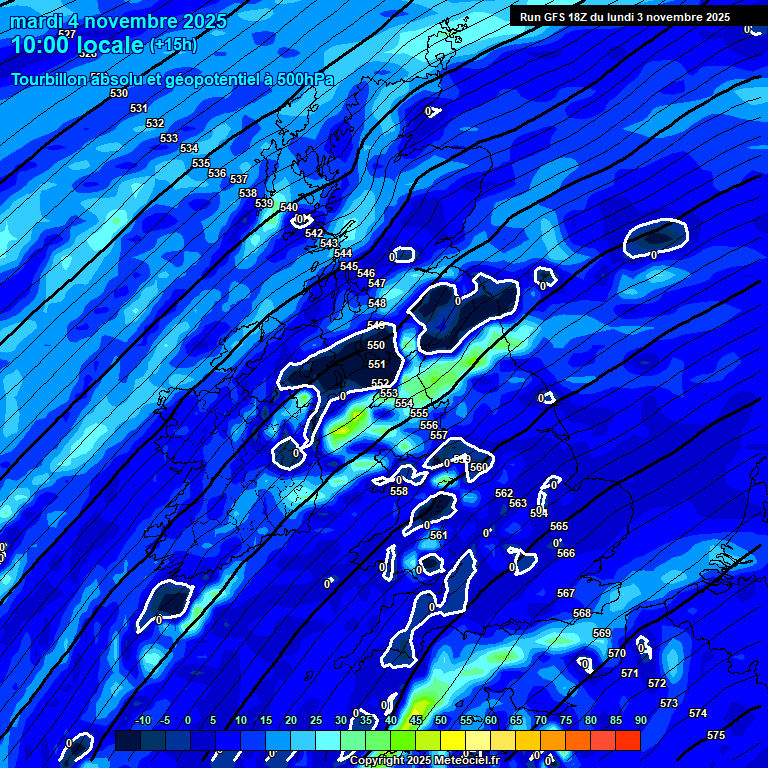Click the legend value label -10
Screen dimensions: 768x768
point(142,721)
